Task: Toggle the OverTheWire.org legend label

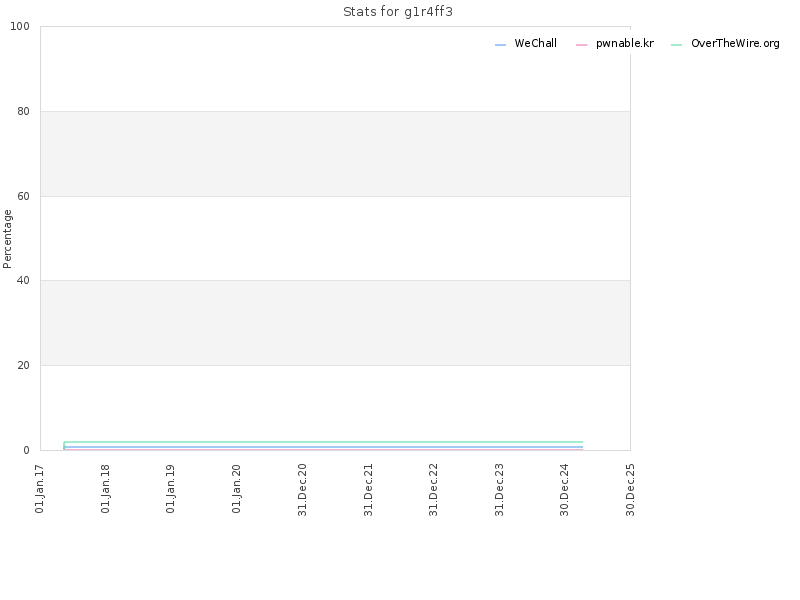Action: (735, 43)
